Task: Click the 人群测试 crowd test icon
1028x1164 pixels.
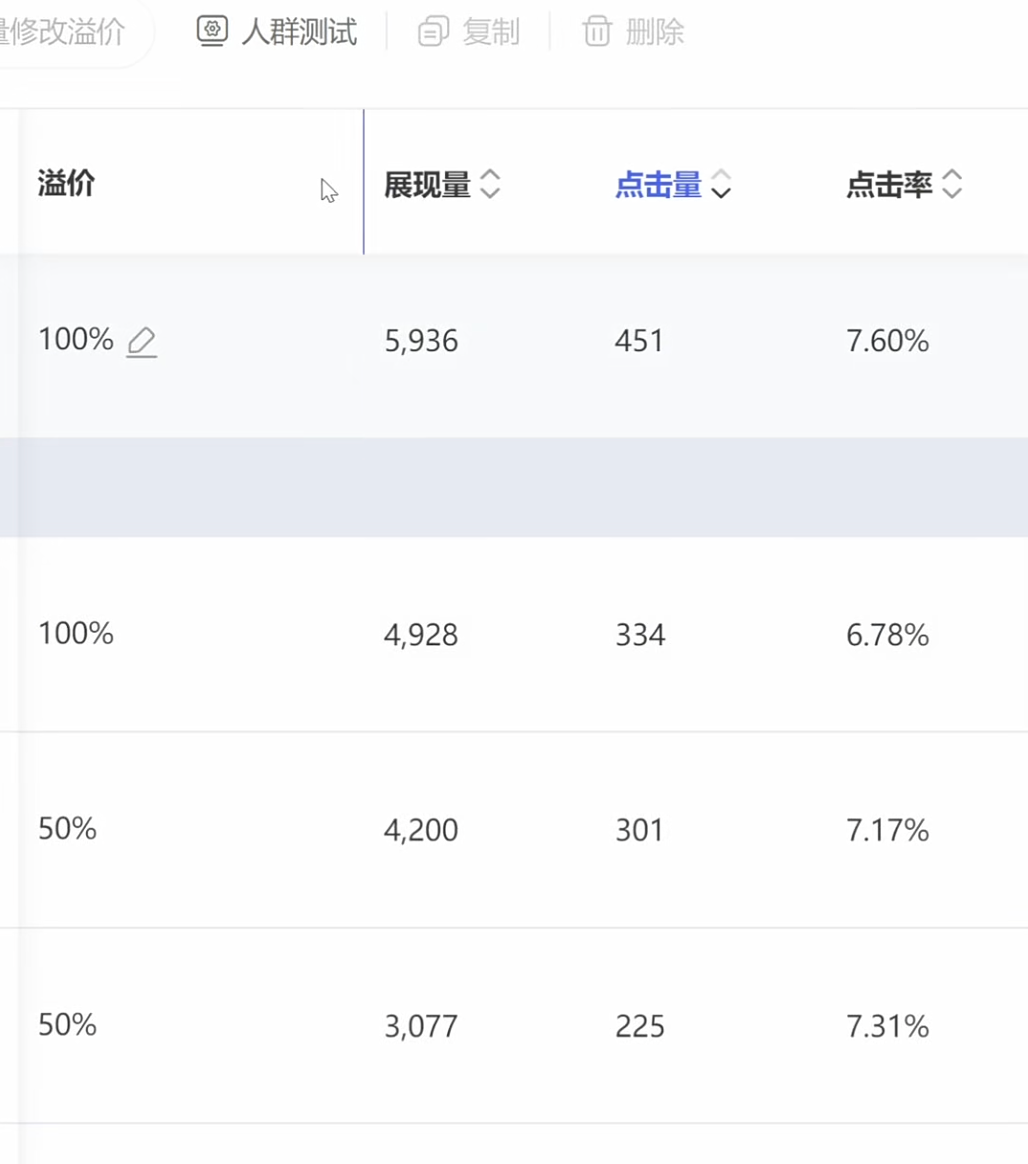Action: (x=212, y=31)
